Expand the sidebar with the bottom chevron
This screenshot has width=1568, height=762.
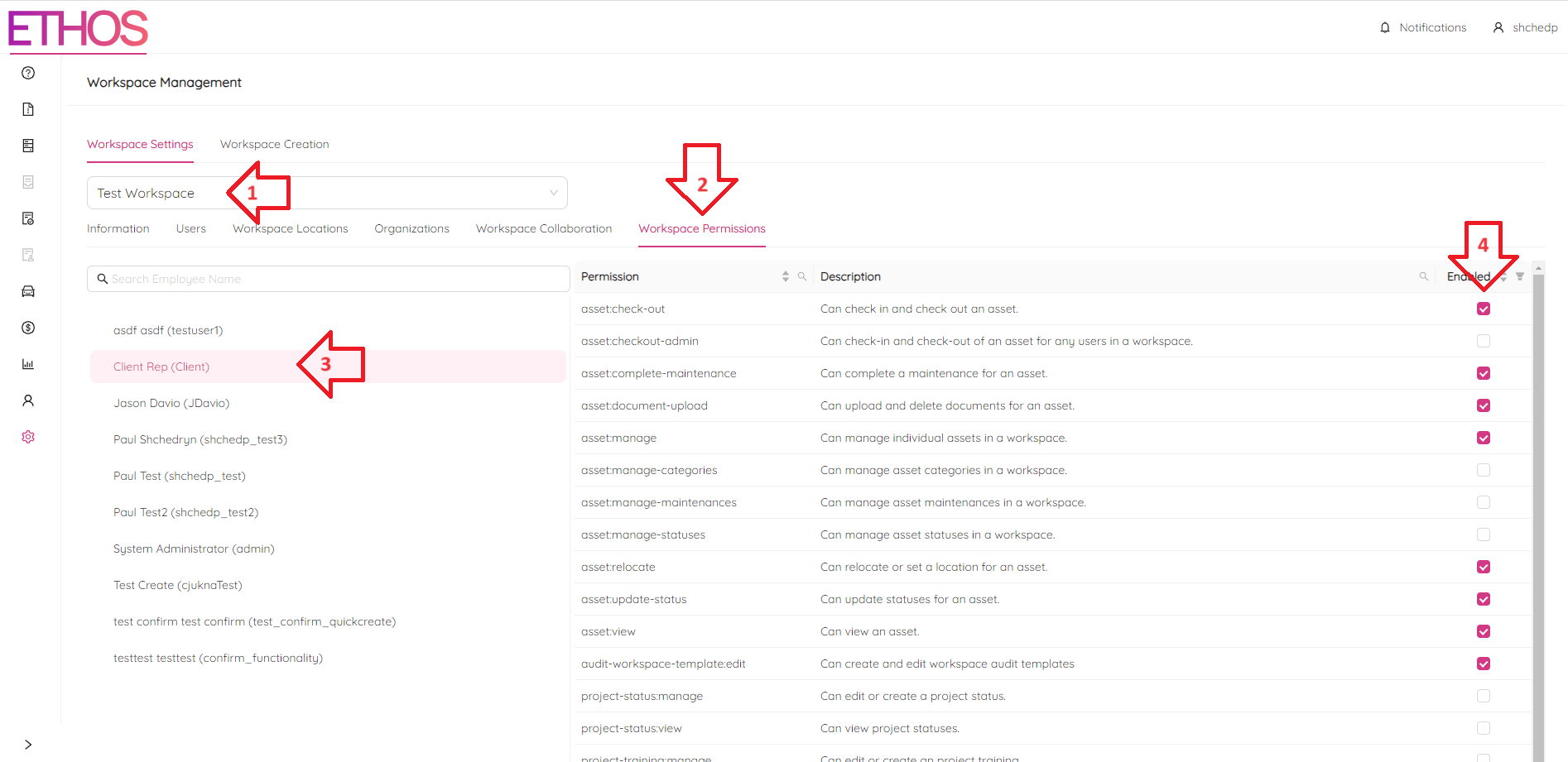point(27,744)
